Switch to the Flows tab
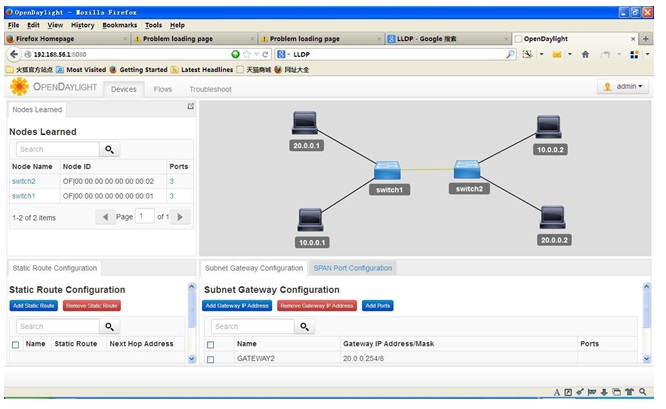This screenshot has width=666, height=409. pyautogui.click(x=163, y=89)
